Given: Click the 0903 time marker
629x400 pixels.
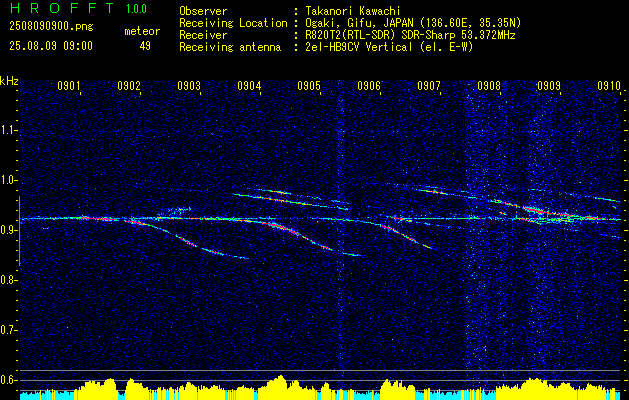Looking at the screenshot, I should click(189, 86).
